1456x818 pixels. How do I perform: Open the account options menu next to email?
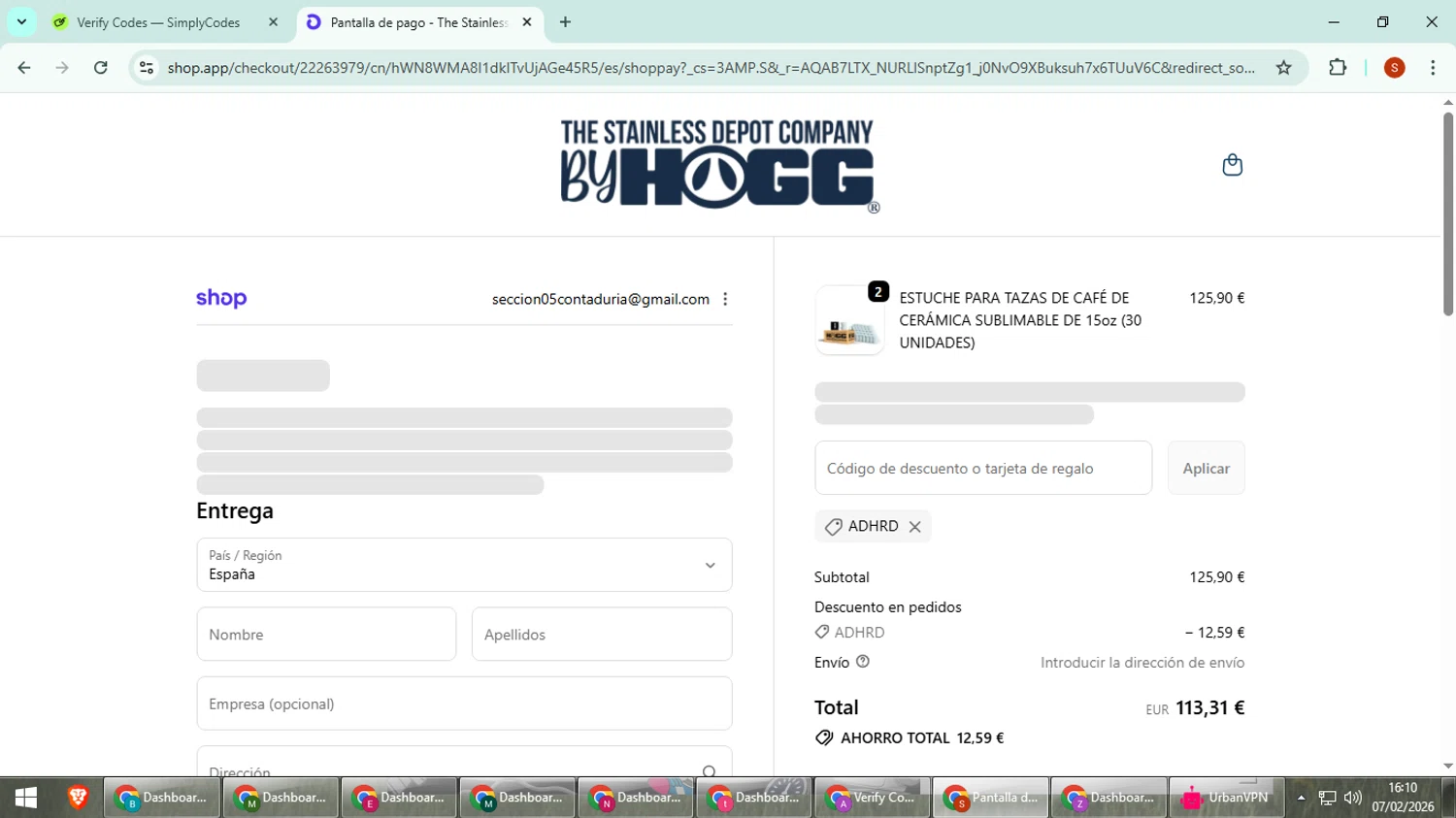725,299
